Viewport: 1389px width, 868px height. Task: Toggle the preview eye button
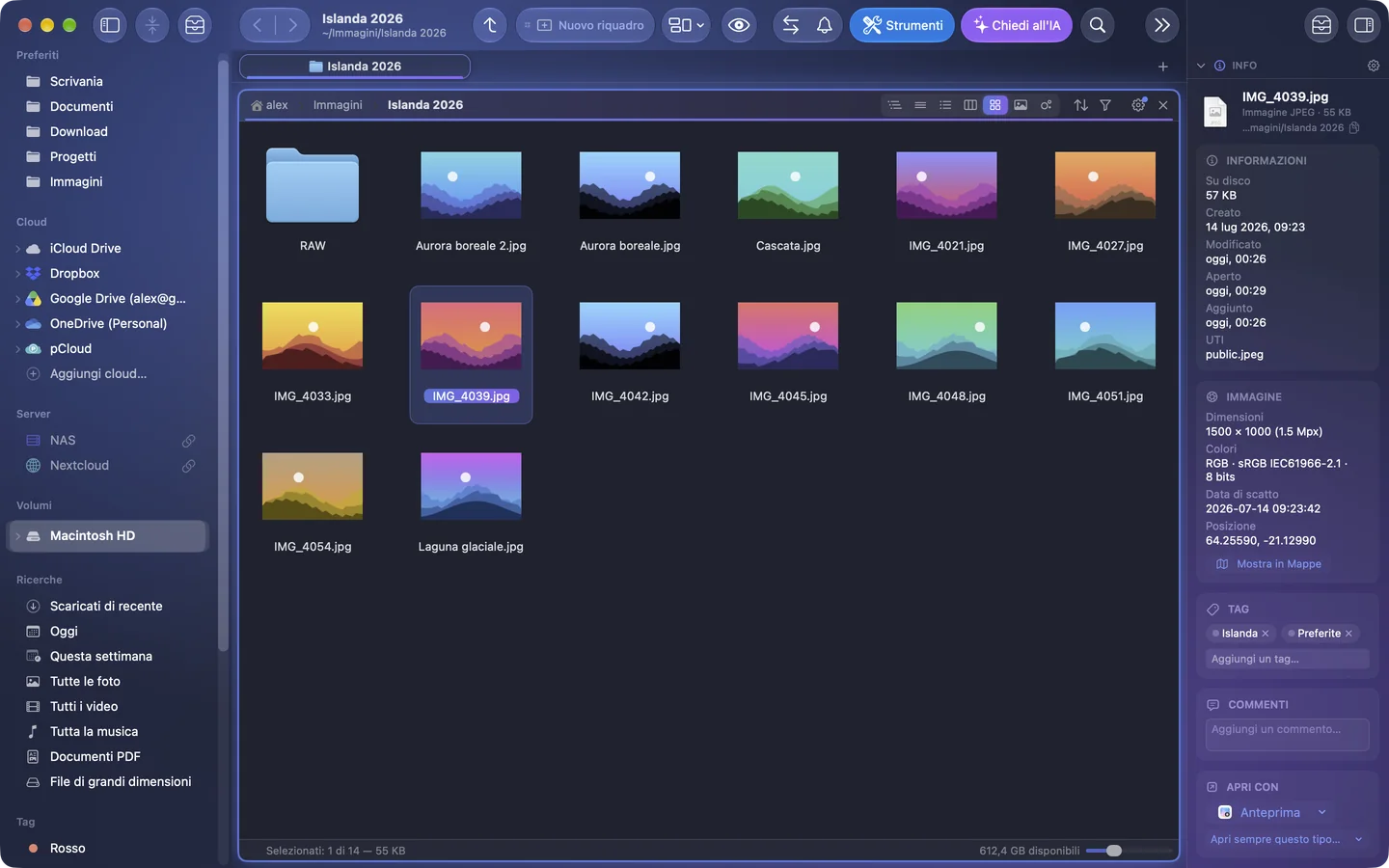click(x=739, y=25)
